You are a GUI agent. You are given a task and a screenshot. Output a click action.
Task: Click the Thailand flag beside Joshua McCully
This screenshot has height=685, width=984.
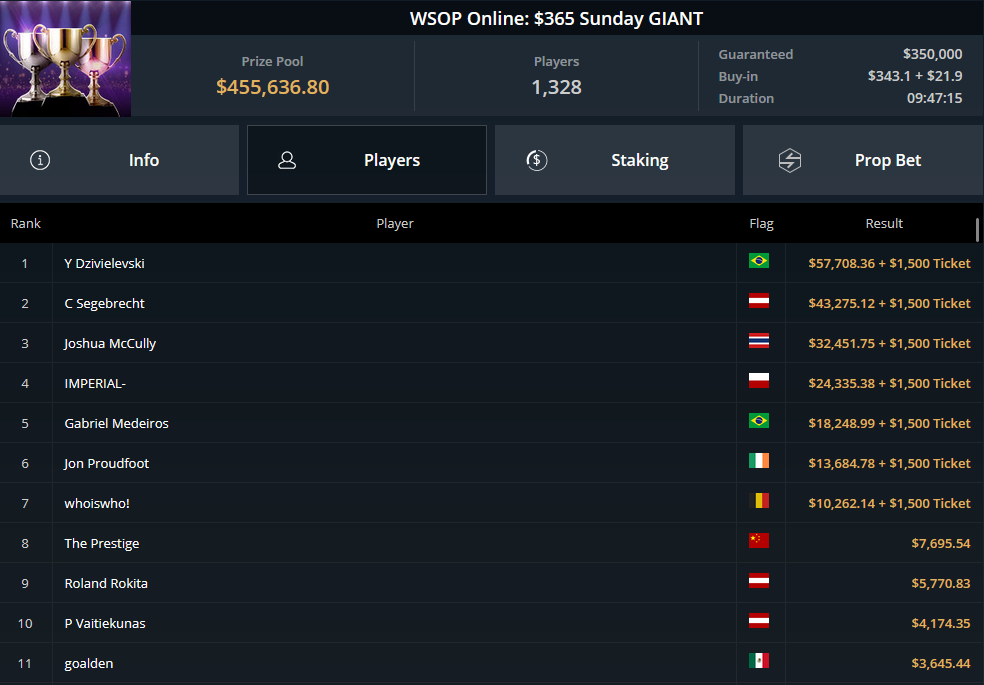point(759,341)
